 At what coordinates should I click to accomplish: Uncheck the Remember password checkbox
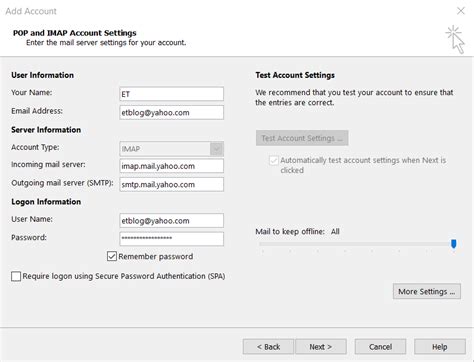pos(112,256)
